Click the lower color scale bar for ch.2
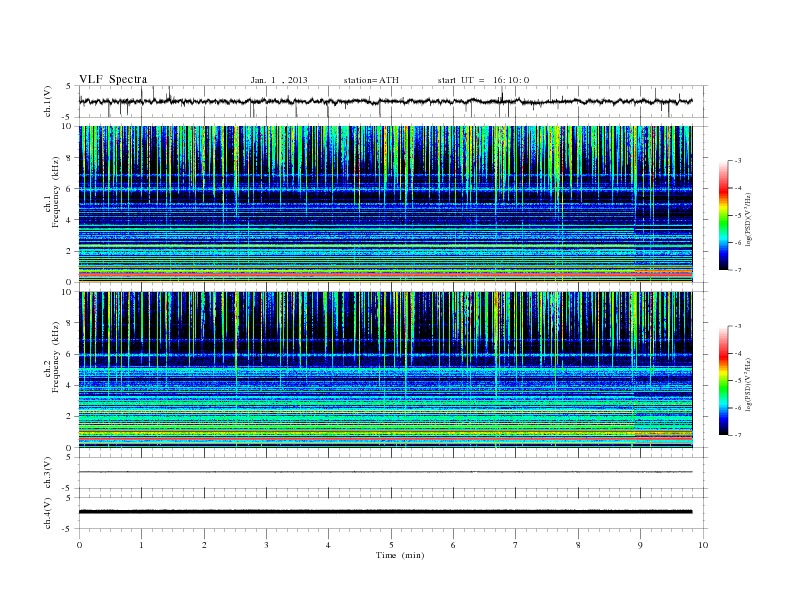Viewport: 792px width, 612px height. (723, 381)
